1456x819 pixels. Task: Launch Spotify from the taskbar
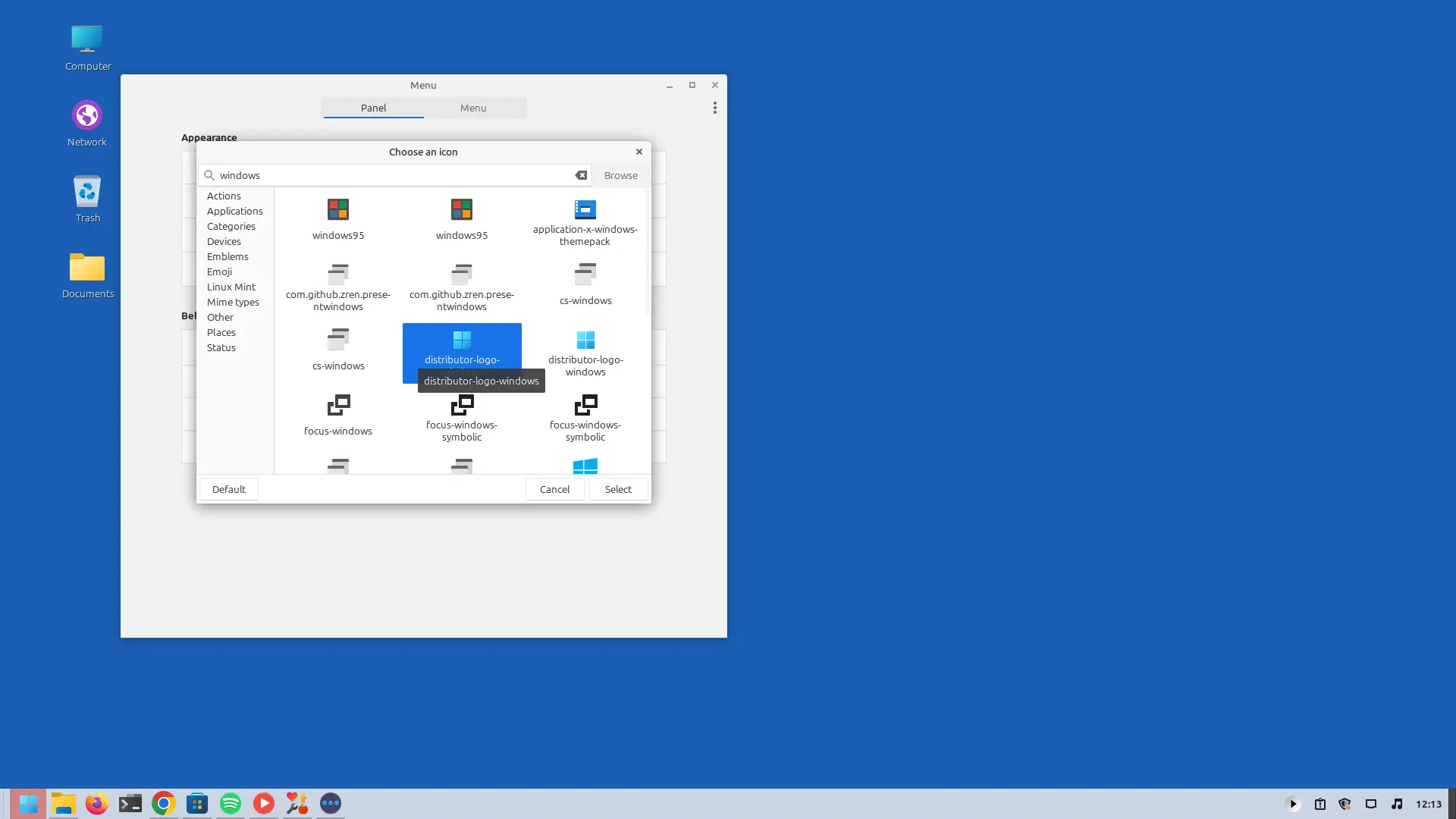231,804
